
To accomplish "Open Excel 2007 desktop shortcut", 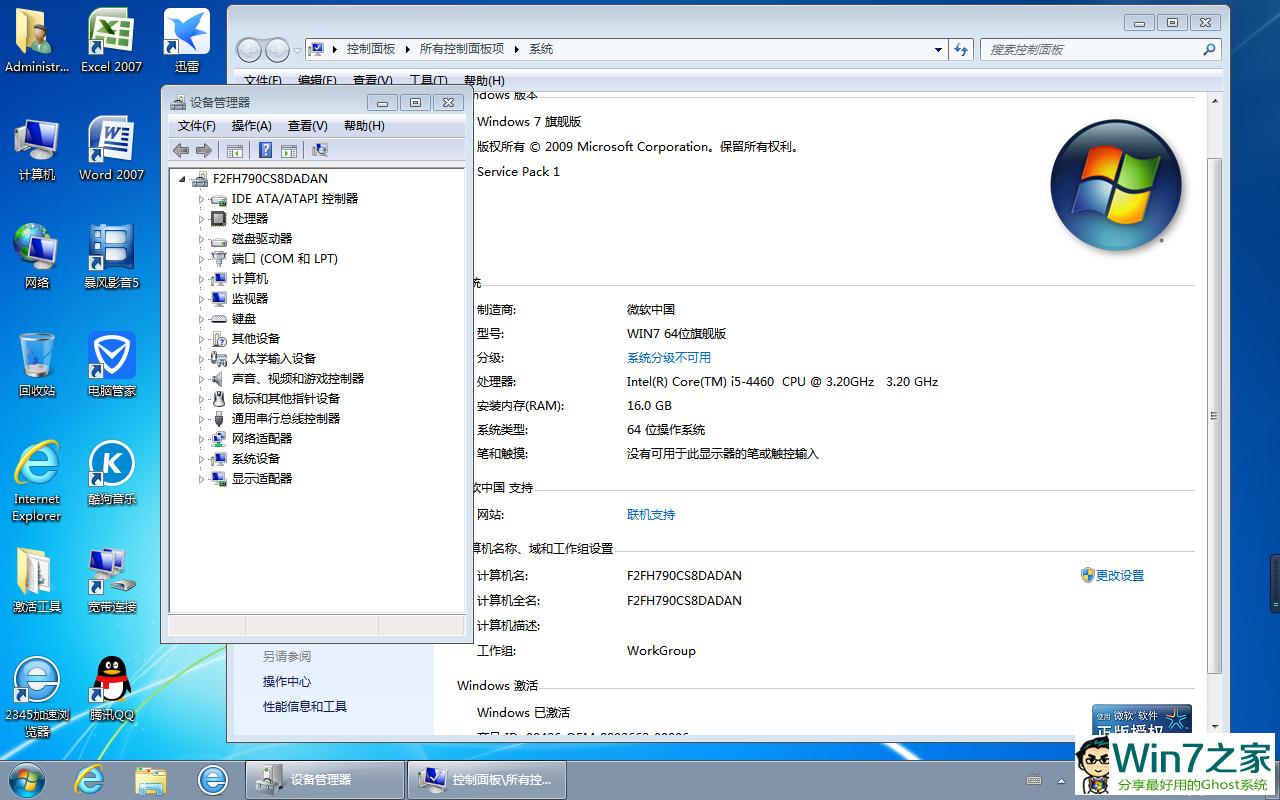I will tap(111, 41).
